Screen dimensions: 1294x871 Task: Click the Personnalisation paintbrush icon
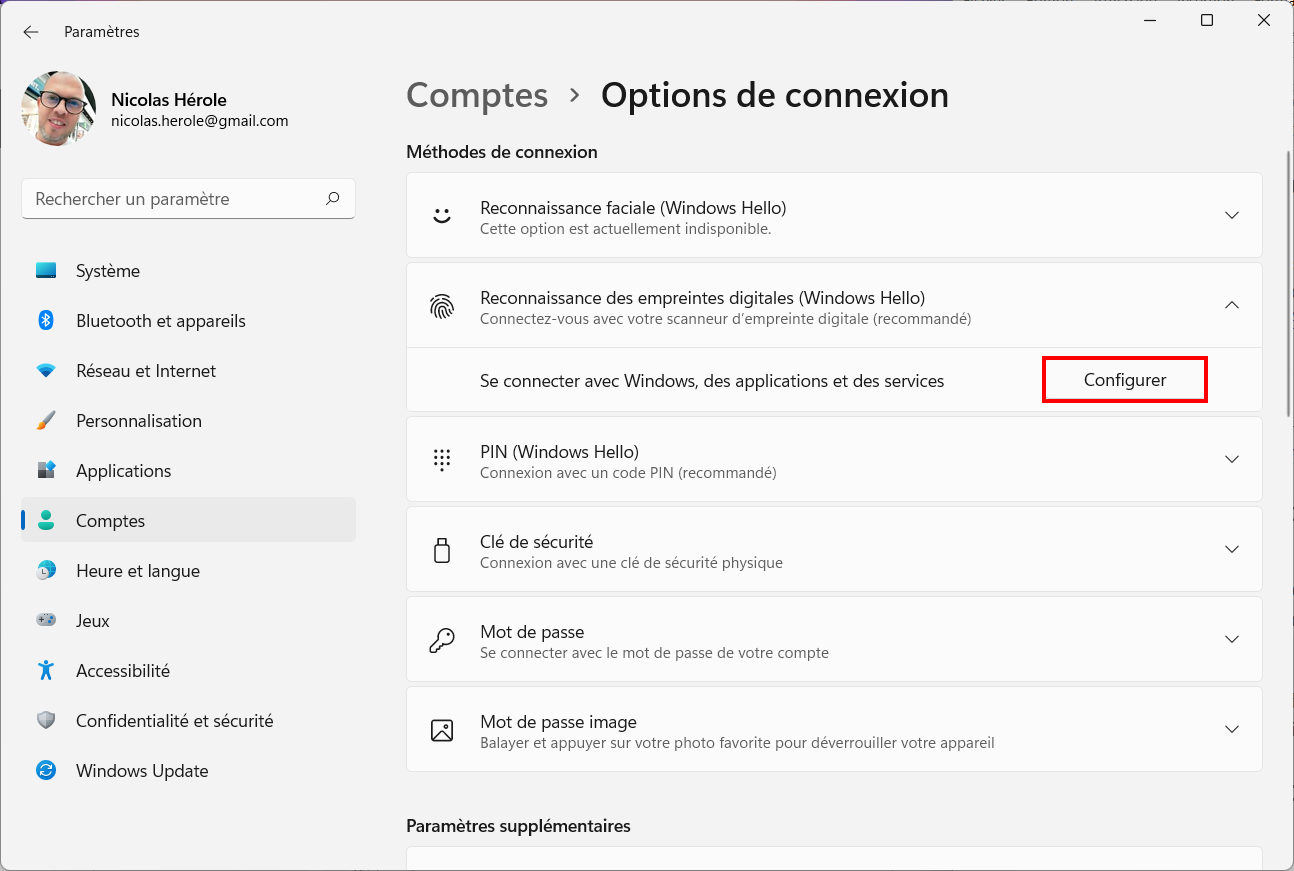click(46, 420)
